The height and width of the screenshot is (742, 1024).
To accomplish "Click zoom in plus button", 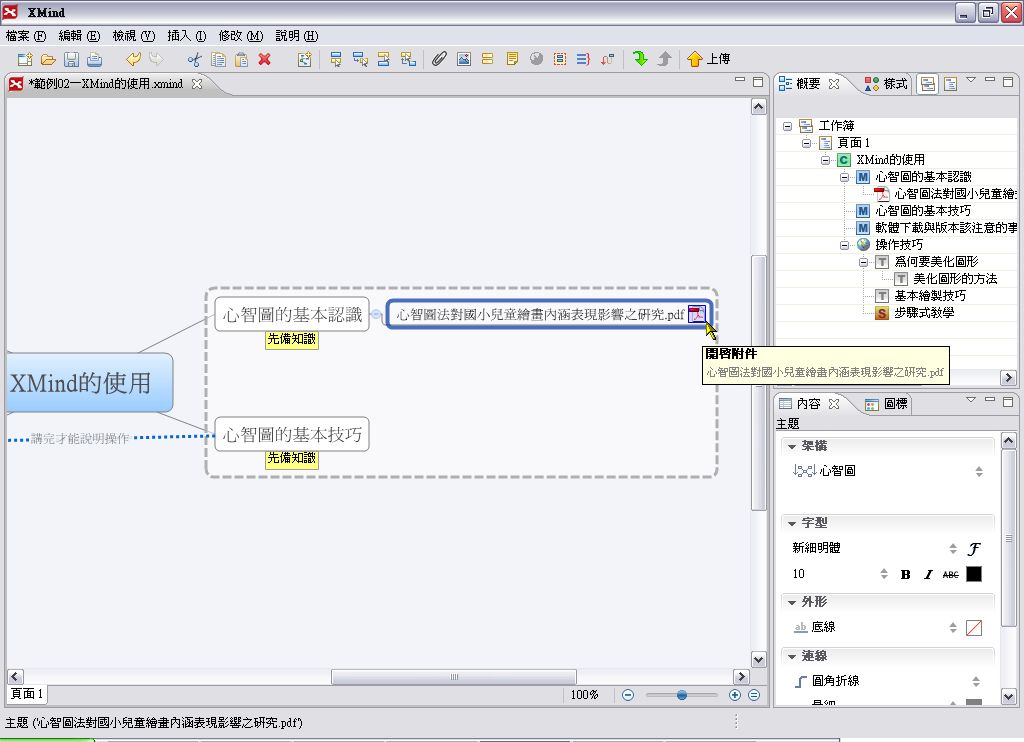I will 735,695.
